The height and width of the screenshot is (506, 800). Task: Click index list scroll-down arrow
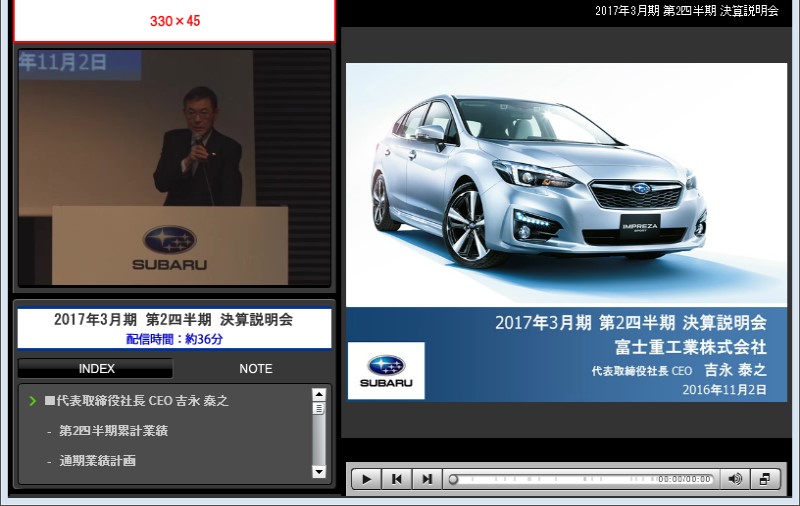click(319, 471)
